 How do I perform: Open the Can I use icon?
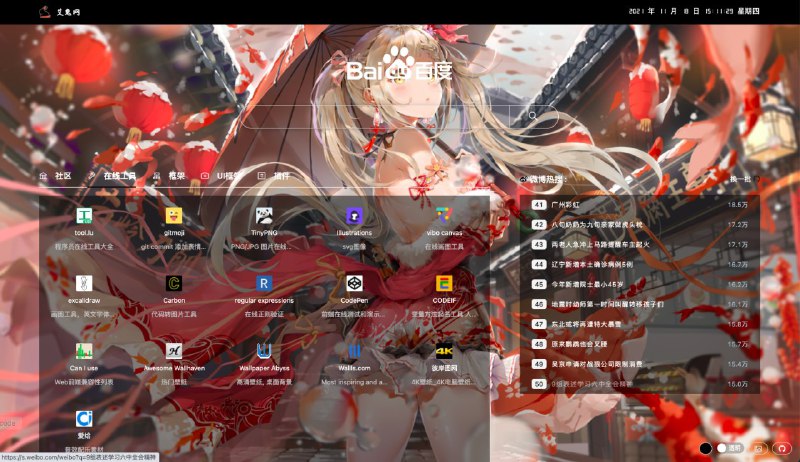click(84, 351)
